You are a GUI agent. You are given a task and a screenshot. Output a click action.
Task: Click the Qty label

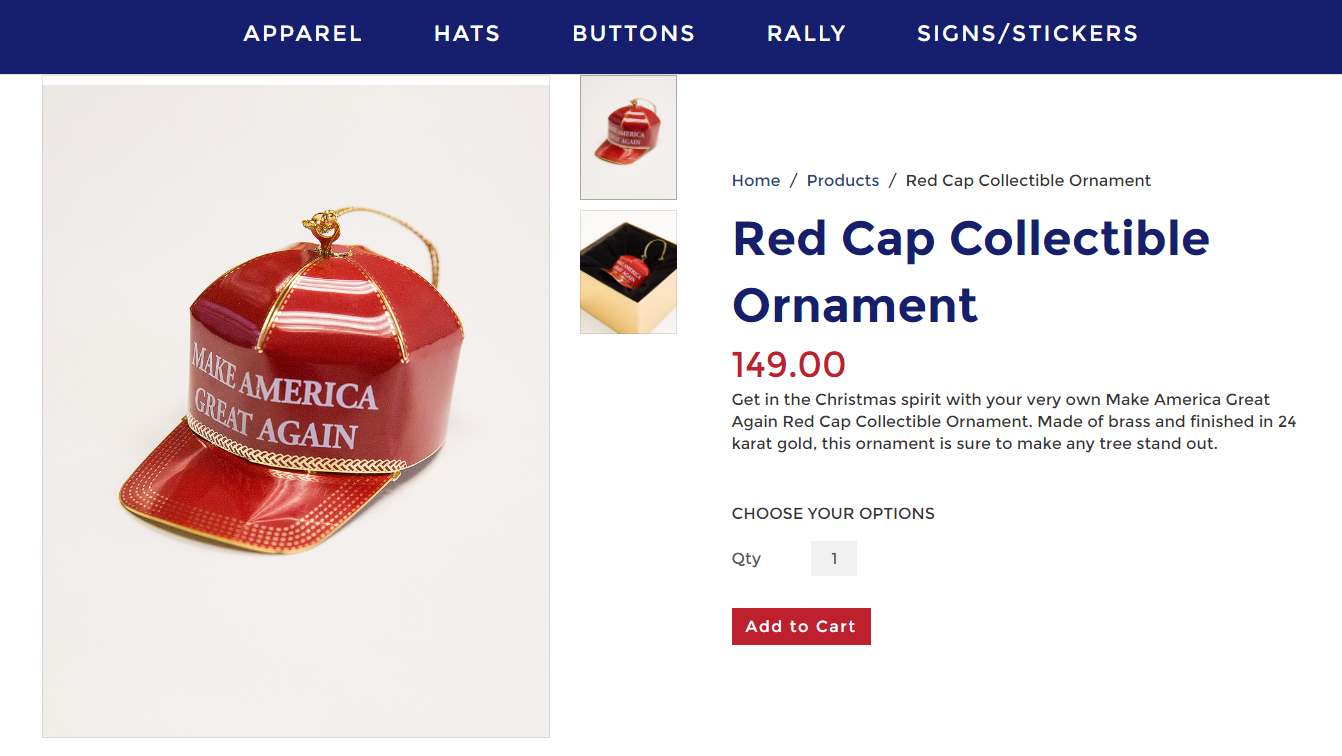[746, 559]
